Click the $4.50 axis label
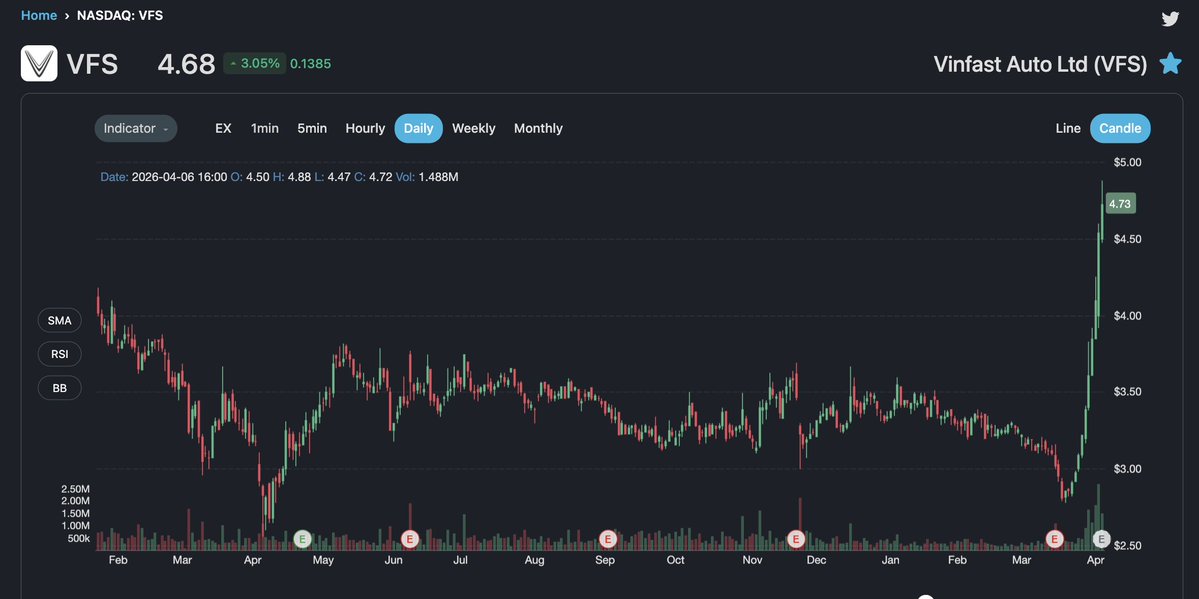This screenshot has width=1199, height=599. pyautogui.click(x=1127, y=239)
